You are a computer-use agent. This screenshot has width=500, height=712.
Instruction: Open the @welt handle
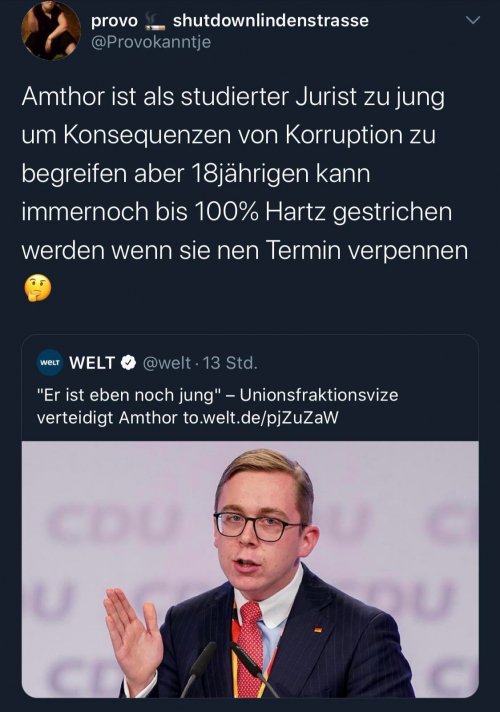click(167, 363)
